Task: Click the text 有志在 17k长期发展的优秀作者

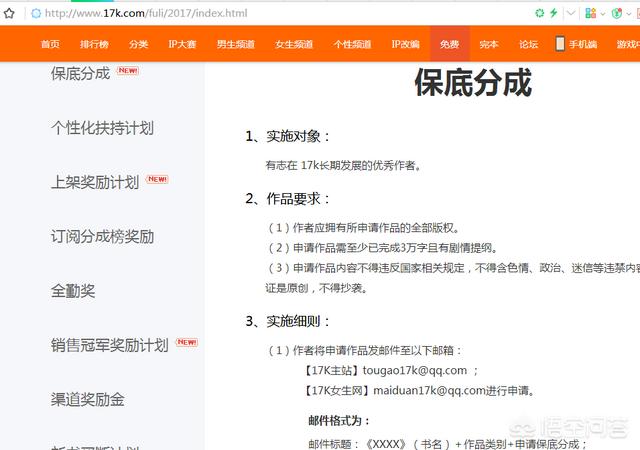Action: 343,165
